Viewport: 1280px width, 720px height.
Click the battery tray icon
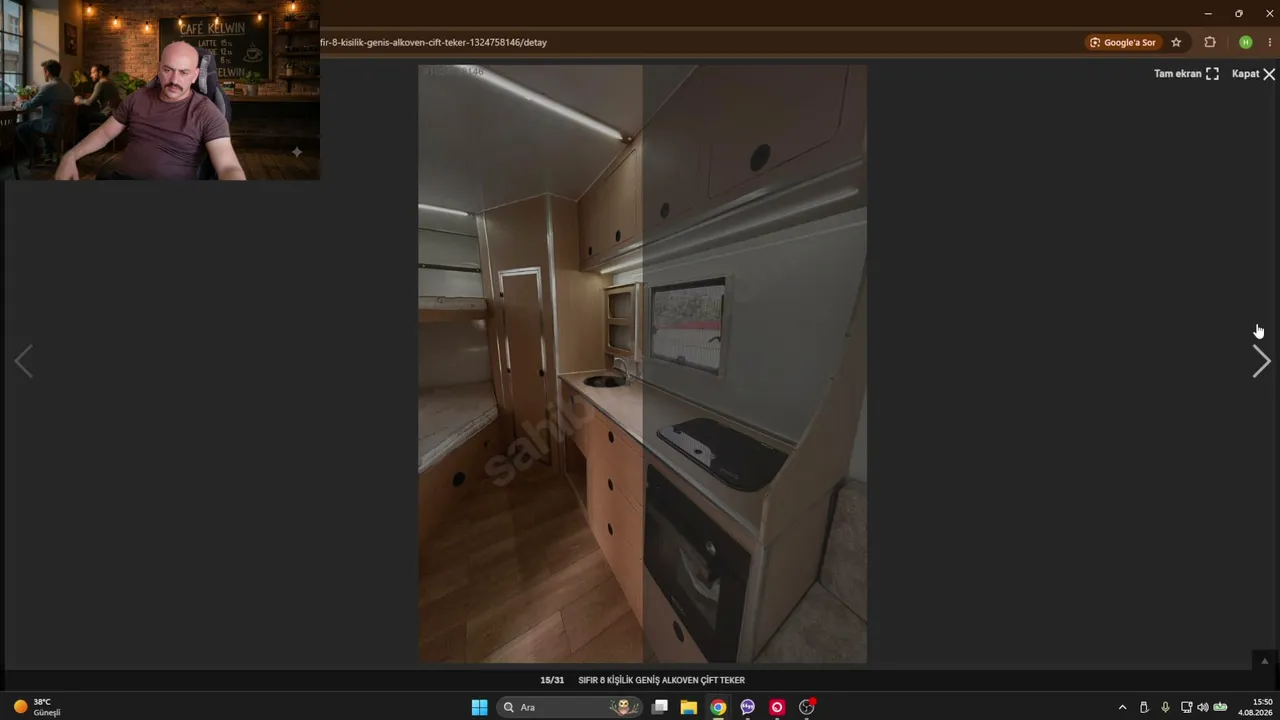coord(1220,707)
